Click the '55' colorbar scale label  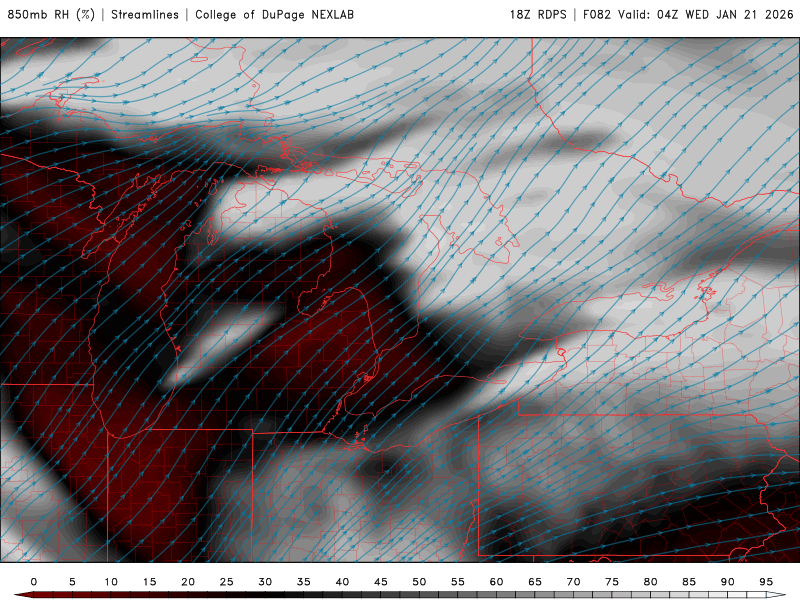458,582
